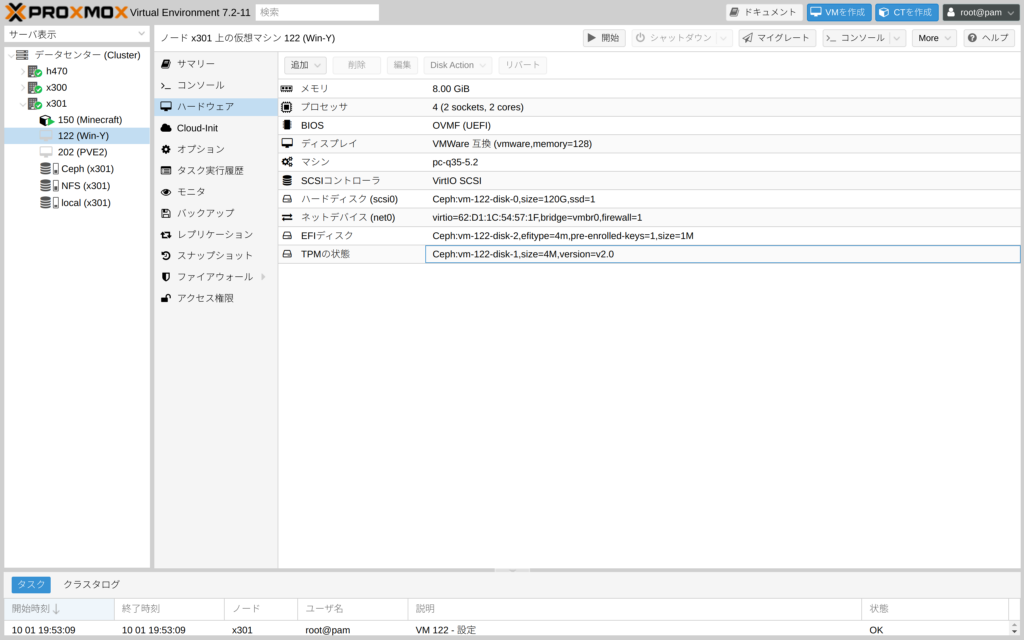Collapse the x301 node tree
The image size is (1024, 640).
pos(22,104)
